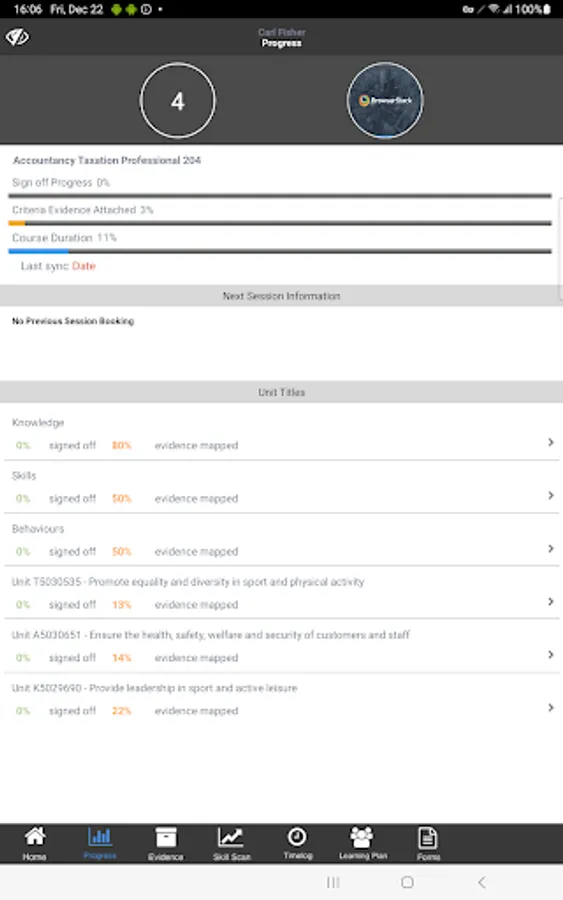This screenshot has height=900, width=563.
Task: Tap the Wi-Fi status icon
Action: (494, 9)
